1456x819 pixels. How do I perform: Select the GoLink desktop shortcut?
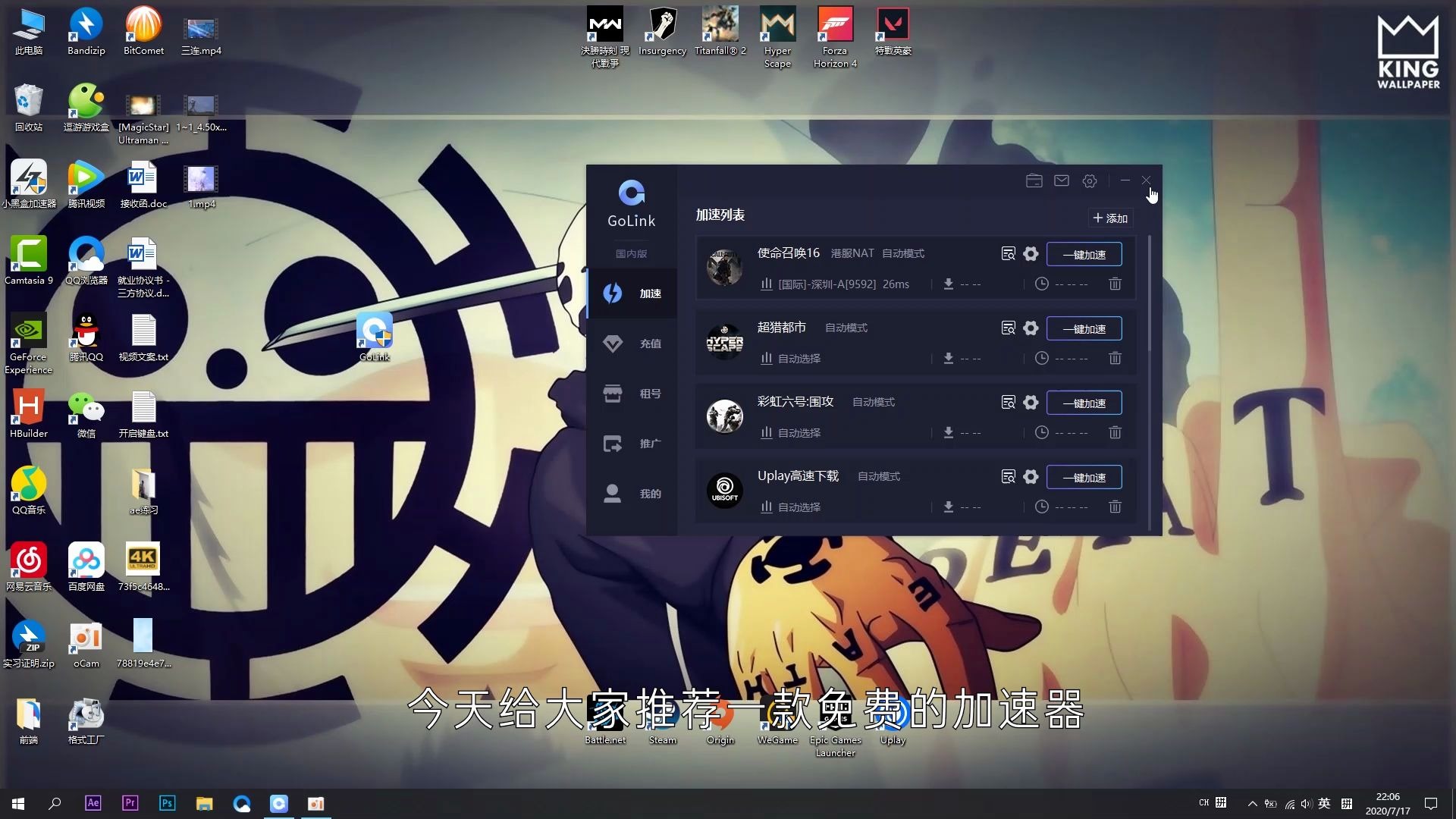tap(375, 337)
